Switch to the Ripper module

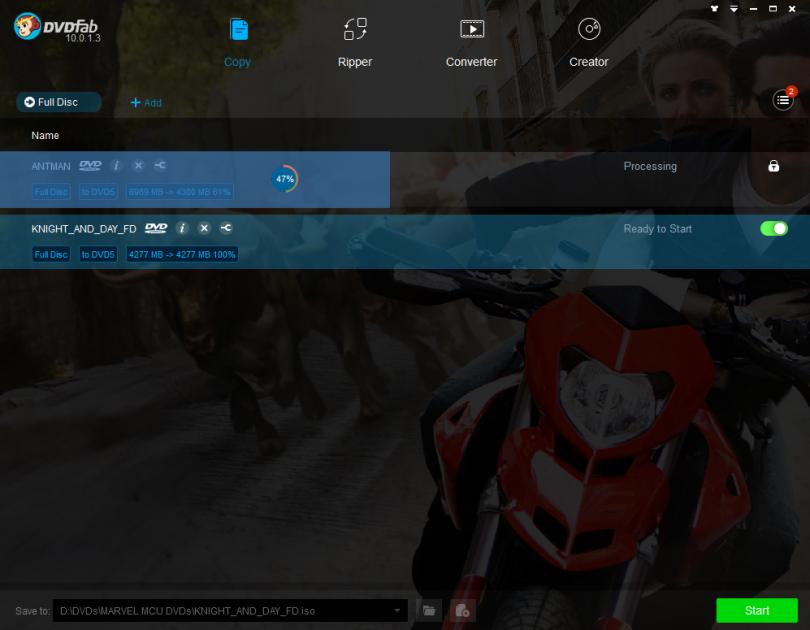[x=355, y=42]
